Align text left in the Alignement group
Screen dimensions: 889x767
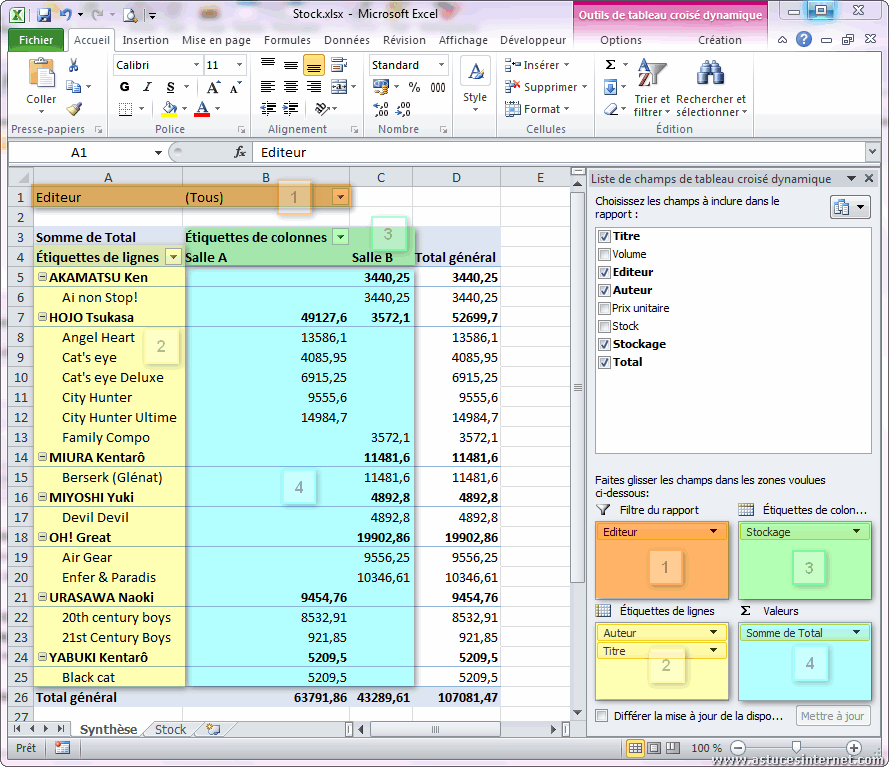[x=268, y=87]
